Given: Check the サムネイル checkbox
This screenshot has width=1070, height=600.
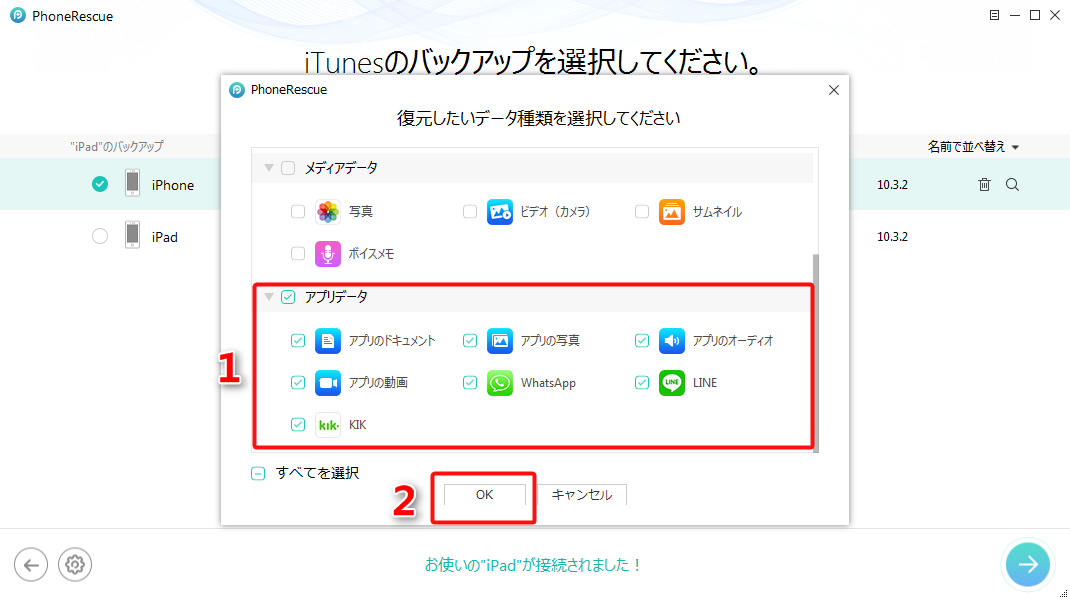Looking at the screenshot, I should point(641,212).
